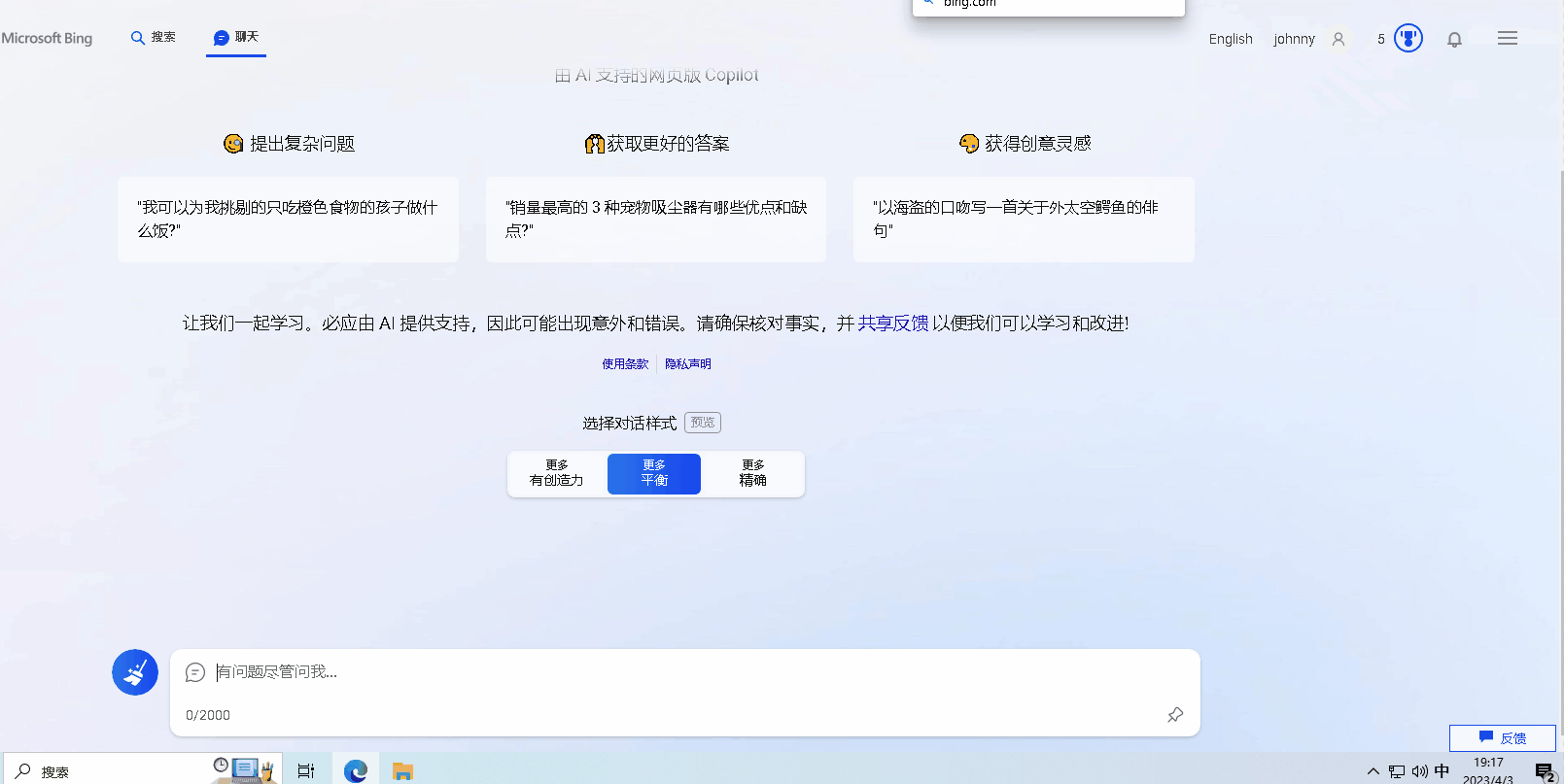The height and width of the screenshot is (784, 1564).
Task: Click the 0/2000 character counter
Action: pyautogui.click(x=208, y=715)
